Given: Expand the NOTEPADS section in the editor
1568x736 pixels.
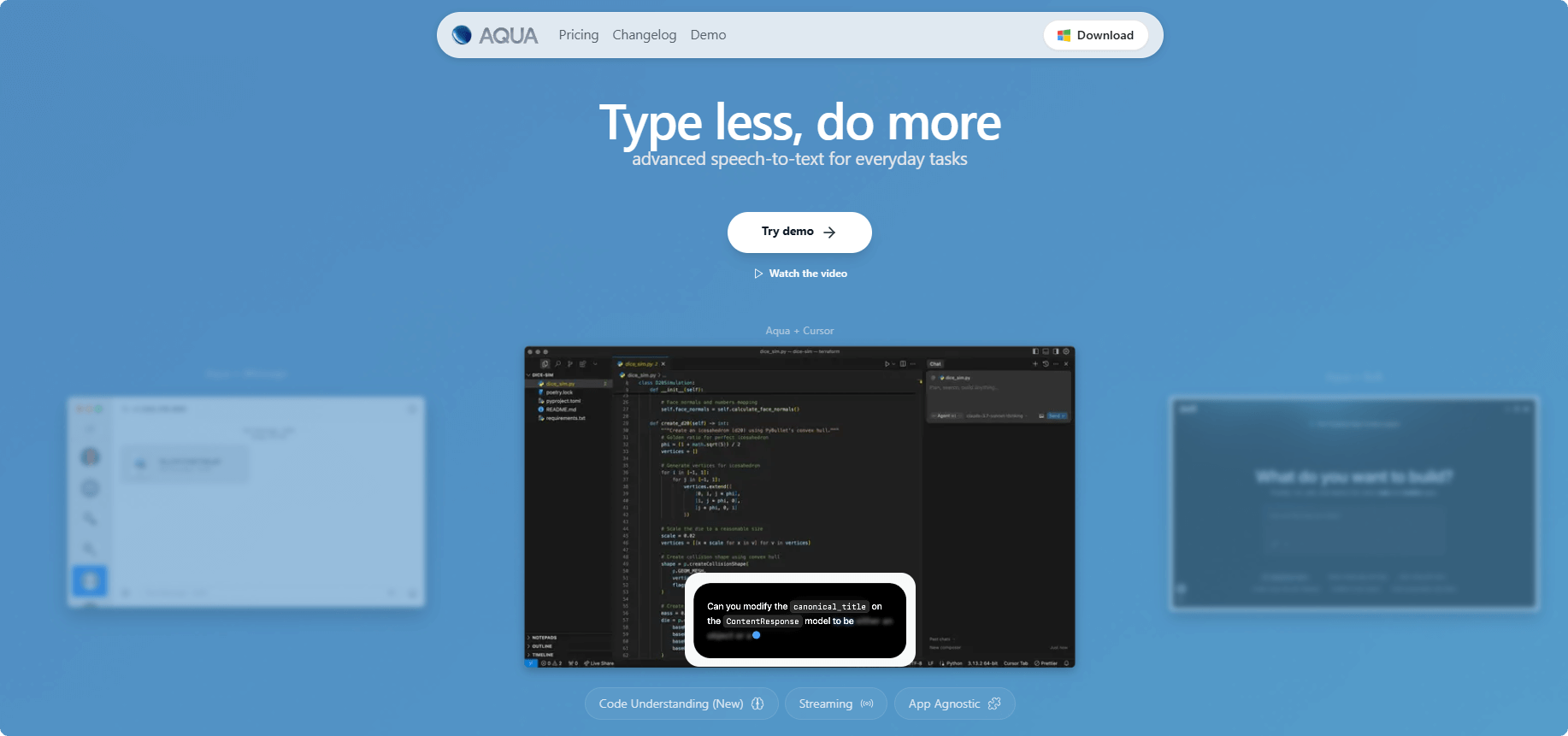Looking at the screenshot, I should (543, 638).
